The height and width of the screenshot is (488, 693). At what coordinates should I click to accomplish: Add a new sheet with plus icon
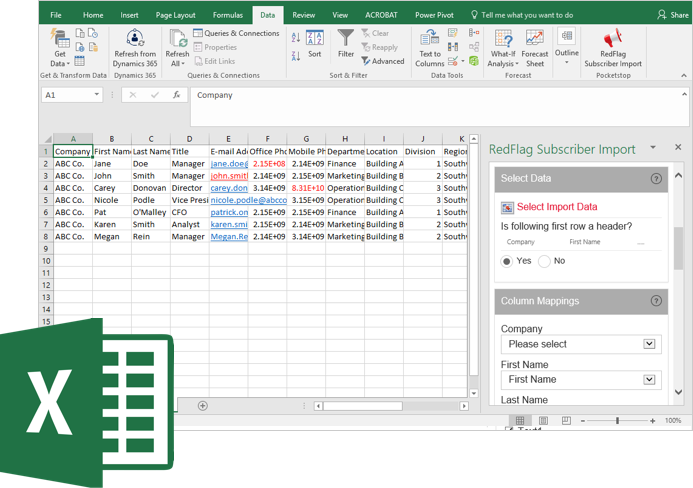click(x=203, y=406)
